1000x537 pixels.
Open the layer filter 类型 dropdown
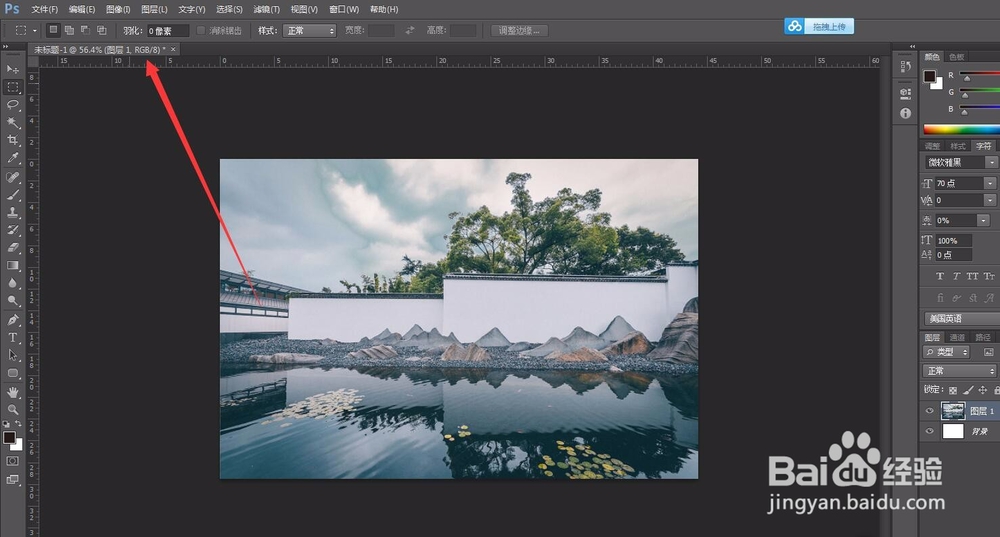click(x=946, y=352)
